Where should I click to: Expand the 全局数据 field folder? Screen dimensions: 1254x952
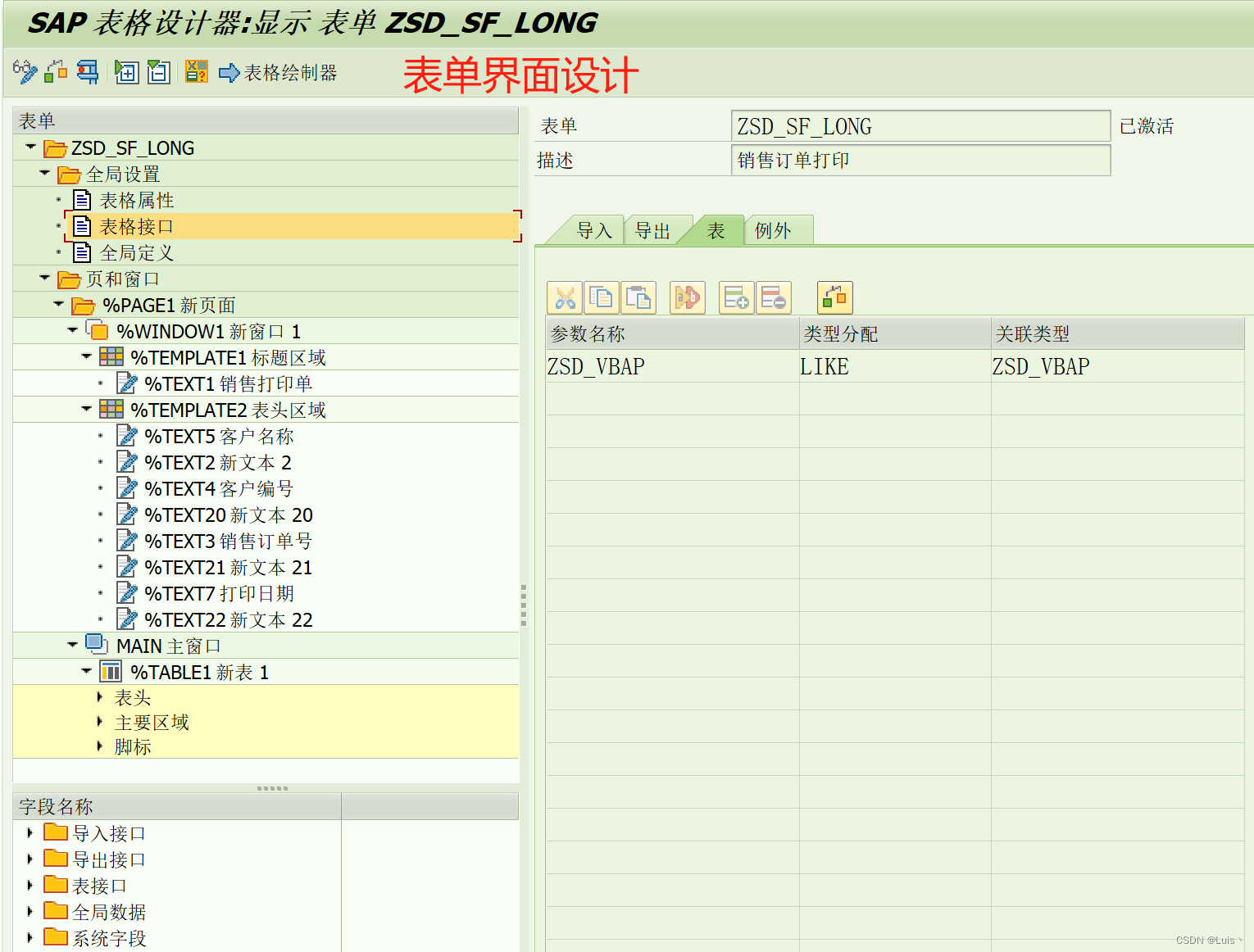tap(30, 912)
